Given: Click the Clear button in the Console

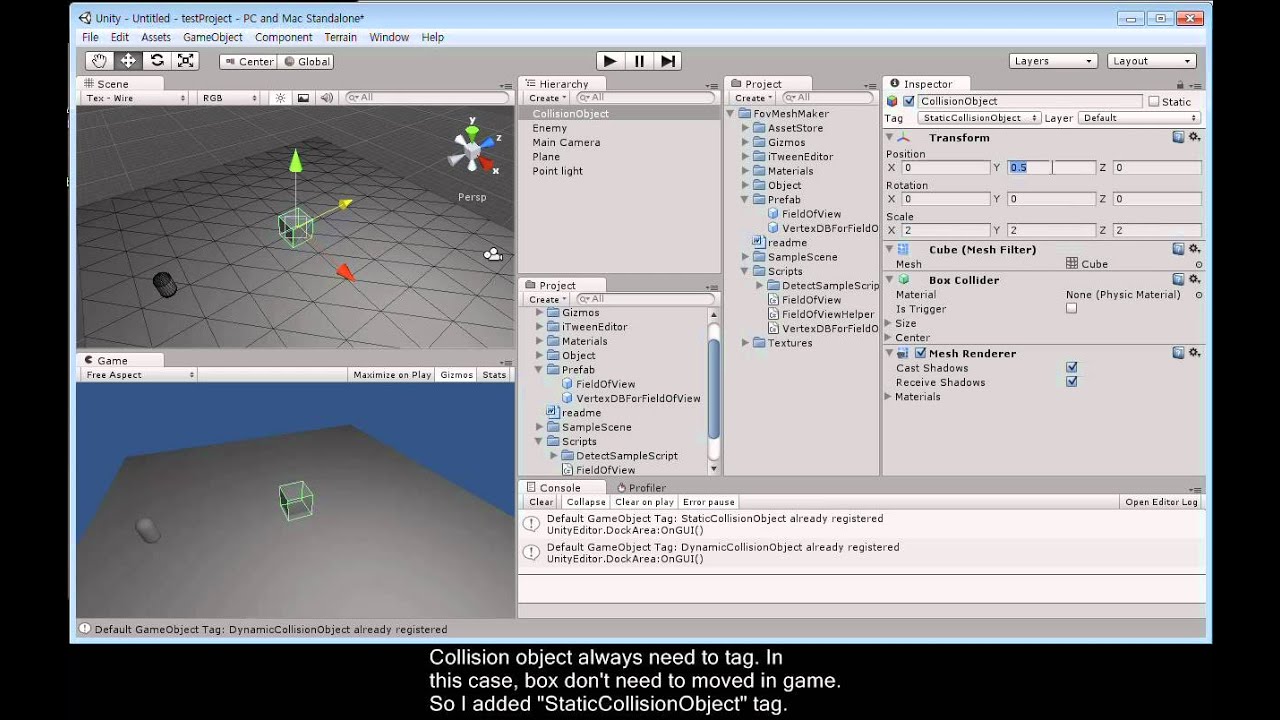Looking at the screenshot, I should 539,501.
